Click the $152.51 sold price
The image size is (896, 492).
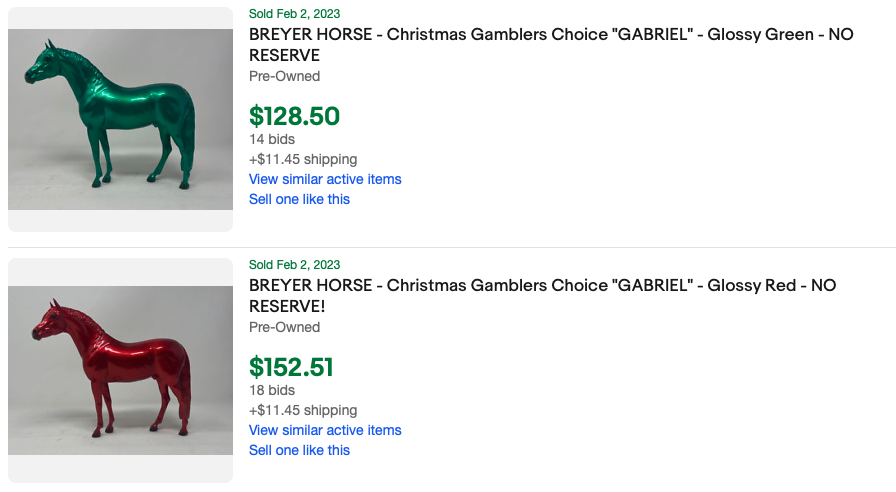pyautogui.click(x=291, y=367)
